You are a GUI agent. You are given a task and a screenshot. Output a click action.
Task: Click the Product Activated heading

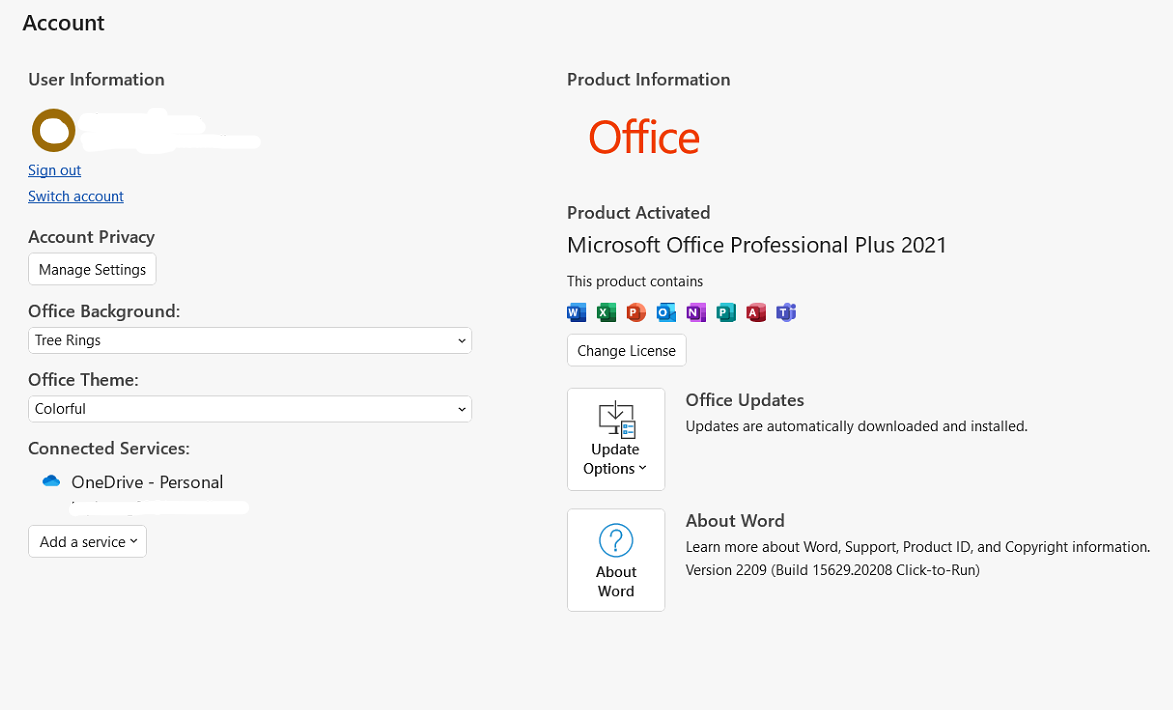point(638,212)
